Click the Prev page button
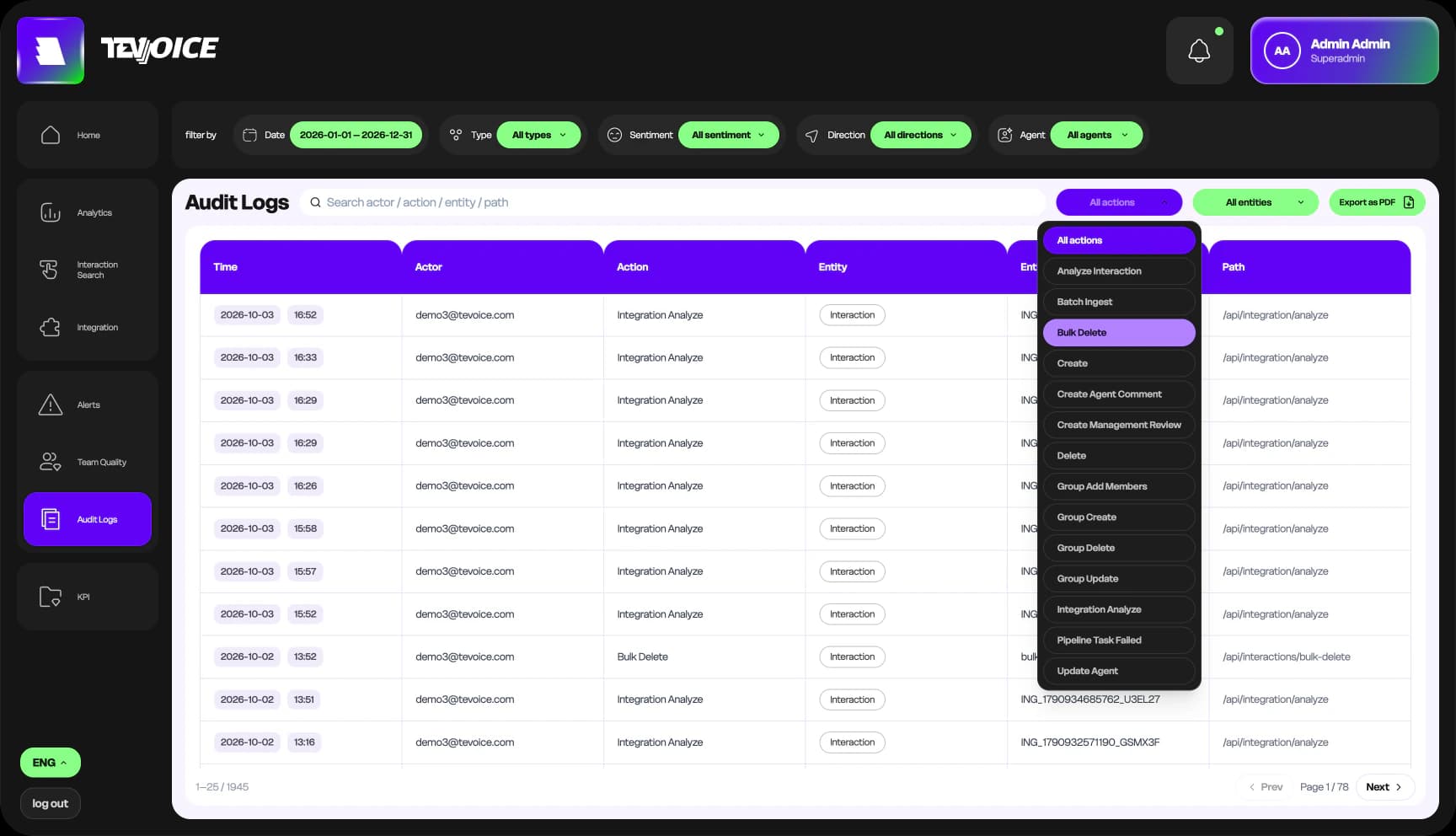 click(x=1265, y=787)
